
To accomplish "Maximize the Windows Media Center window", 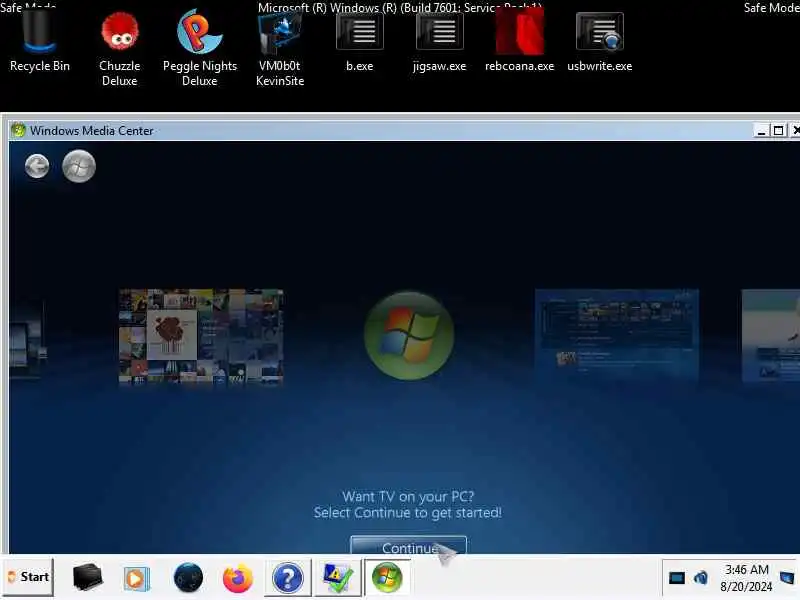I will [x=779, y=131].
